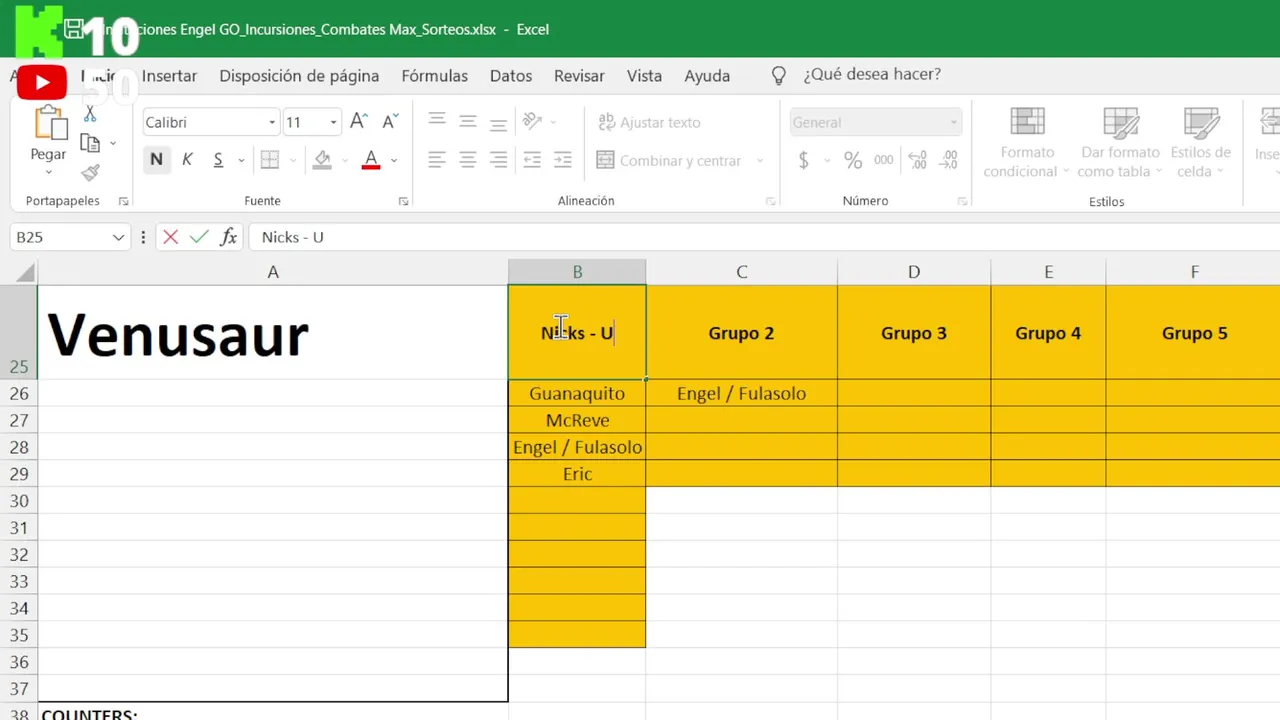
Task: Open the Calibri font name dropdown
Action: pos(271,123)
